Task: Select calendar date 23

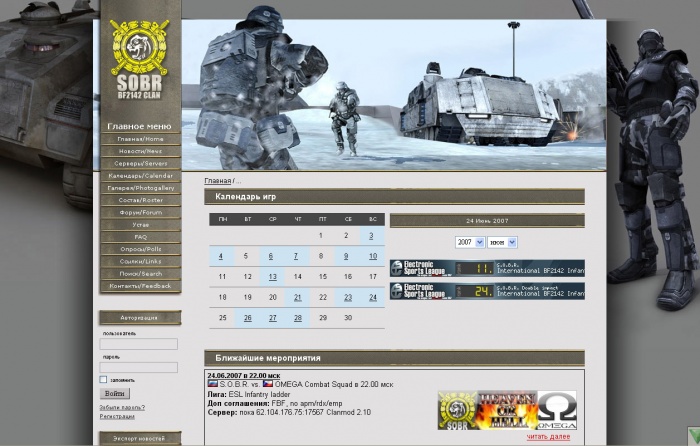Action: (x=348, y=297)
